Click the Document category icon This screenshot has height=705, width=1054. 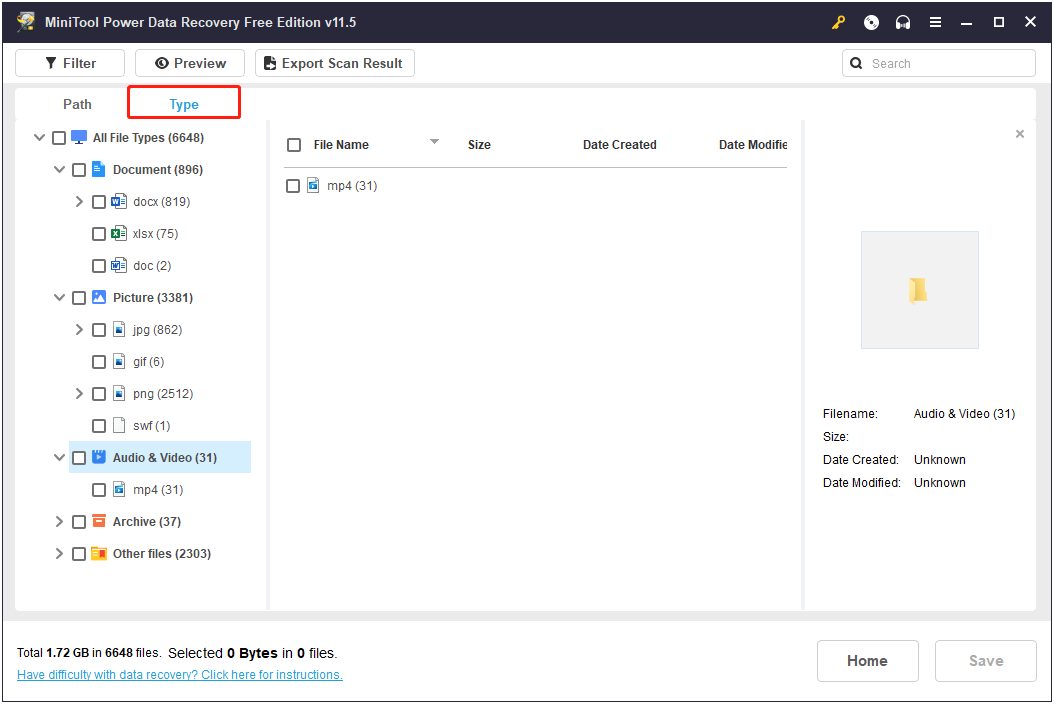pyautogui.click(x=99, y=169)
